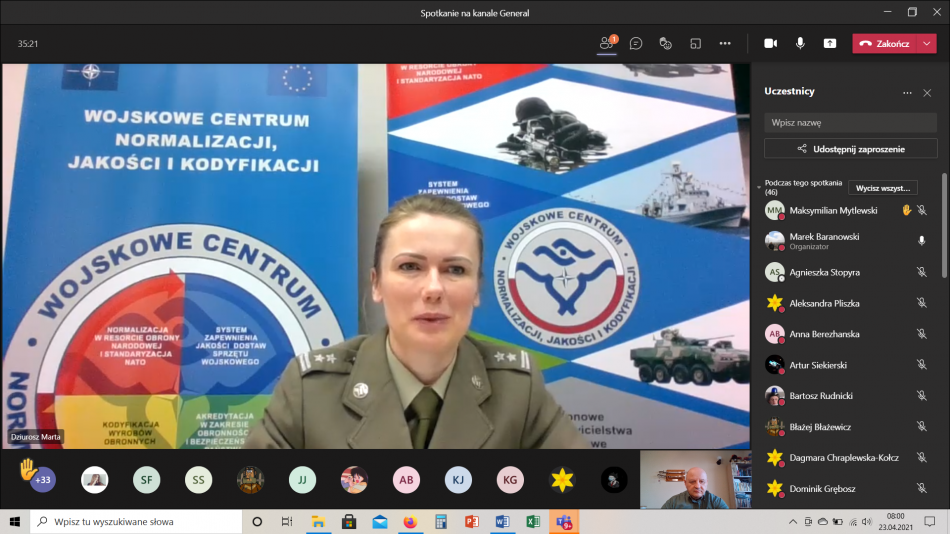950x534 pixels.
Task: Click the SF participant avatar
Action: click(147, 479)
